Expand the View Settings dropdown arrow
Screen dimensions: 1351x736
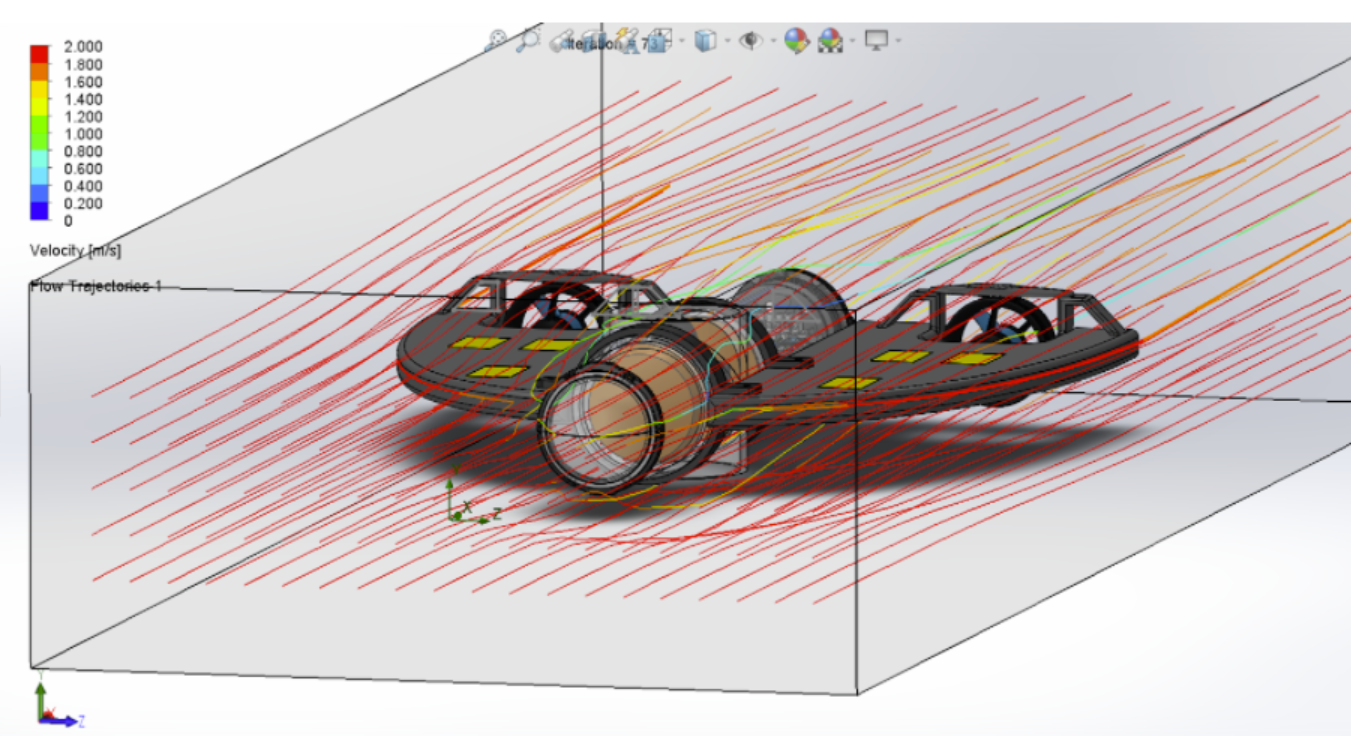[x=898, y=41]
